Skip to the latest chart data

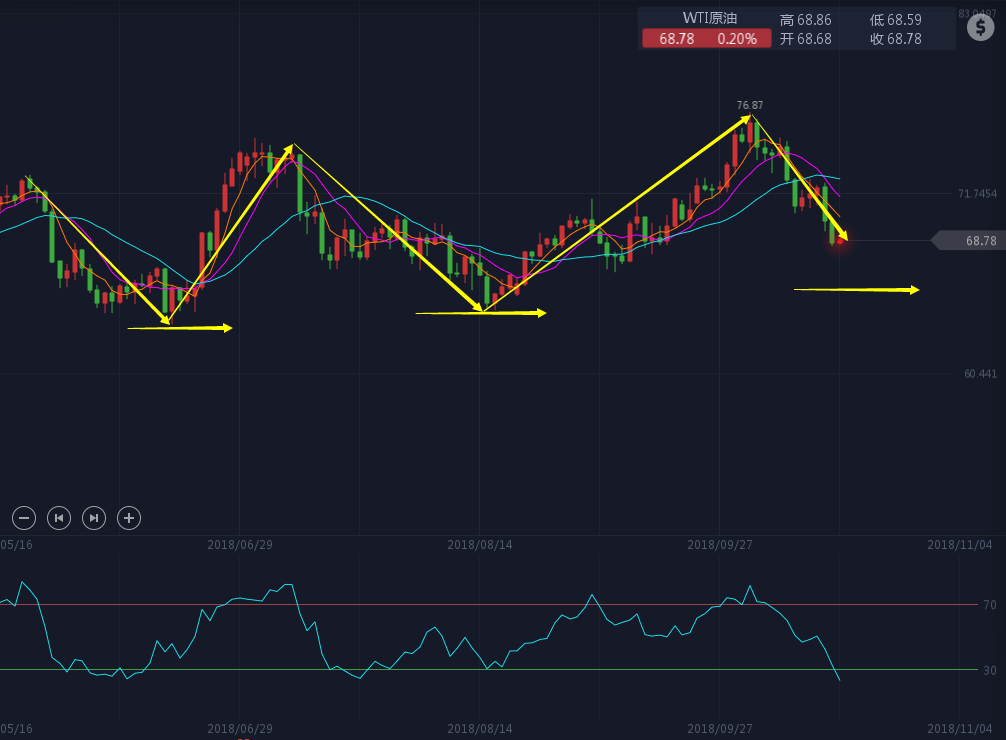[93, 518]
